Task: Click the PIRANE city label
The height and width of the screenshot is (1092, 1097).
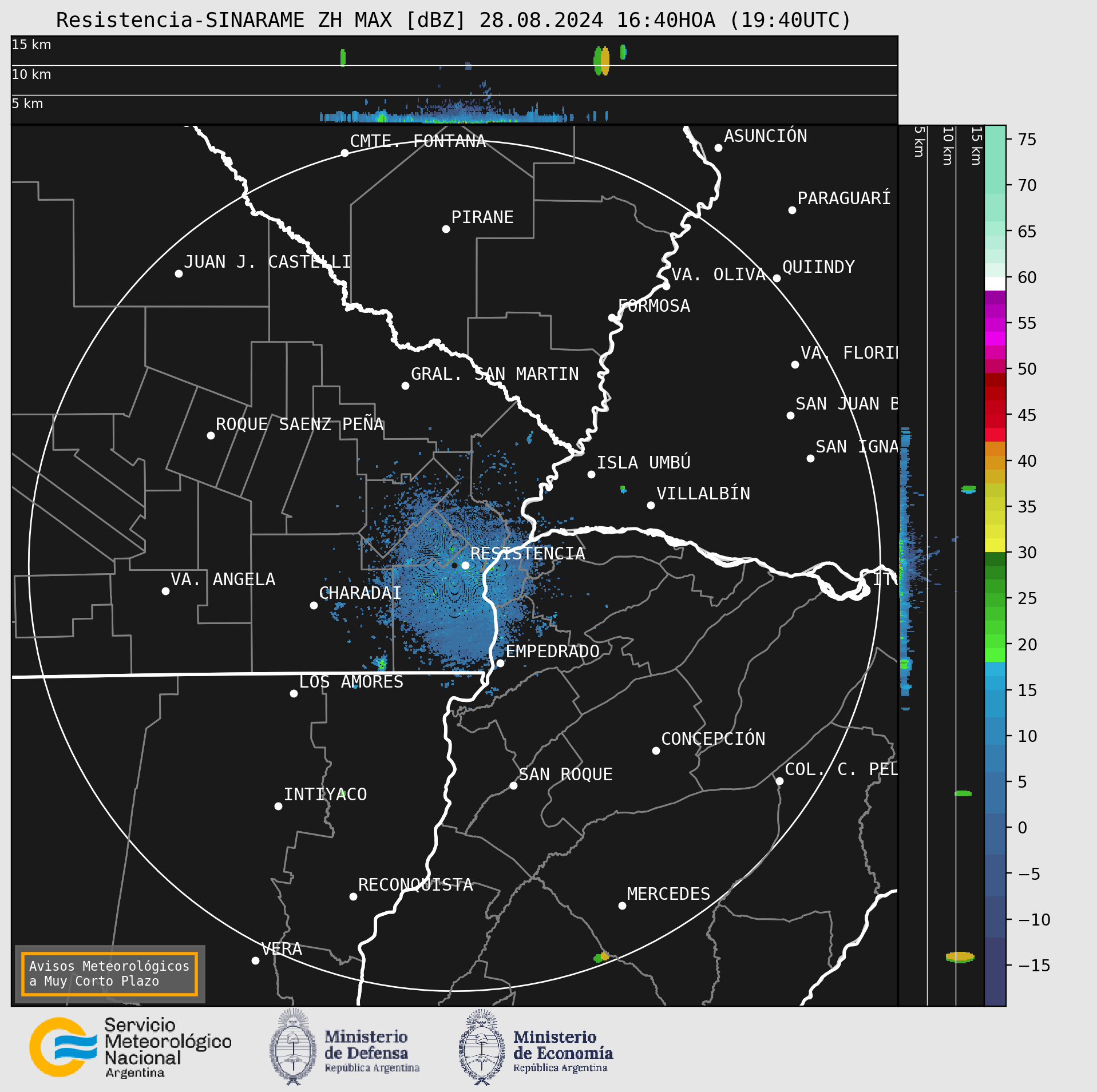Action: pos(482,217)
